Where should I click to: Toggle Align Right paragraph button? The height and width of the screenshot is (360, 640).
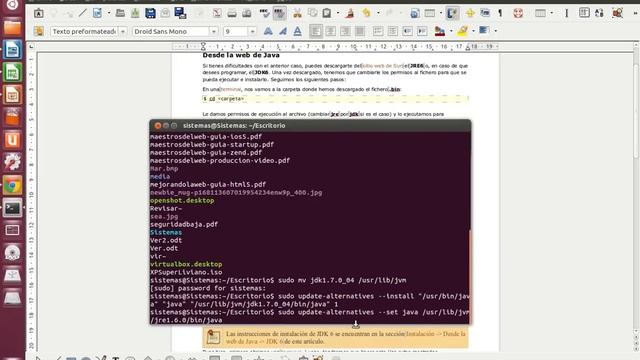pyautogui.click(x=345, y=31)
